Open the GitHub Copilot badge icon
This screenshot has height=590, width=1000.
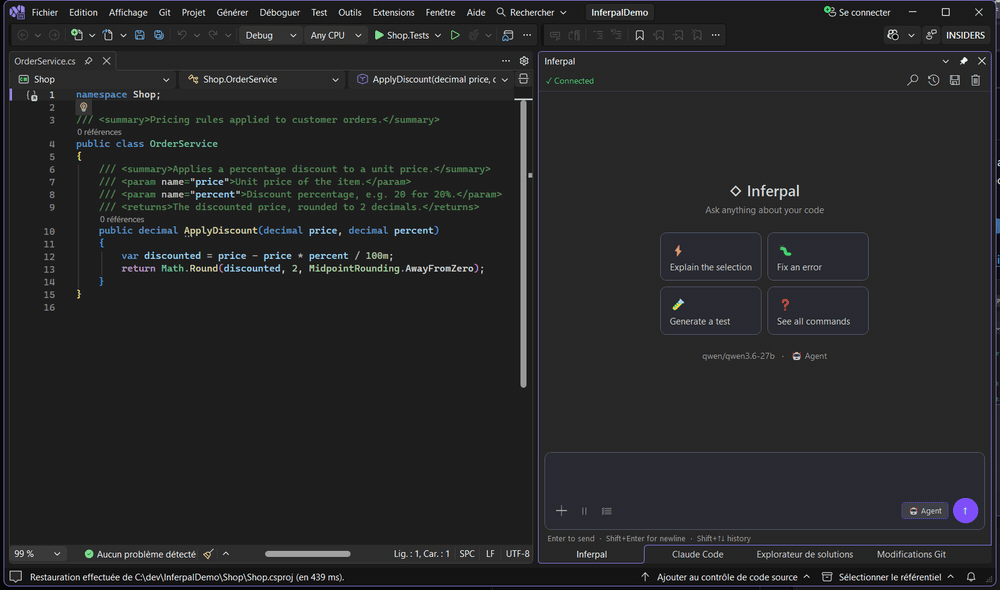pyautogui.click(x=893, y=35)
